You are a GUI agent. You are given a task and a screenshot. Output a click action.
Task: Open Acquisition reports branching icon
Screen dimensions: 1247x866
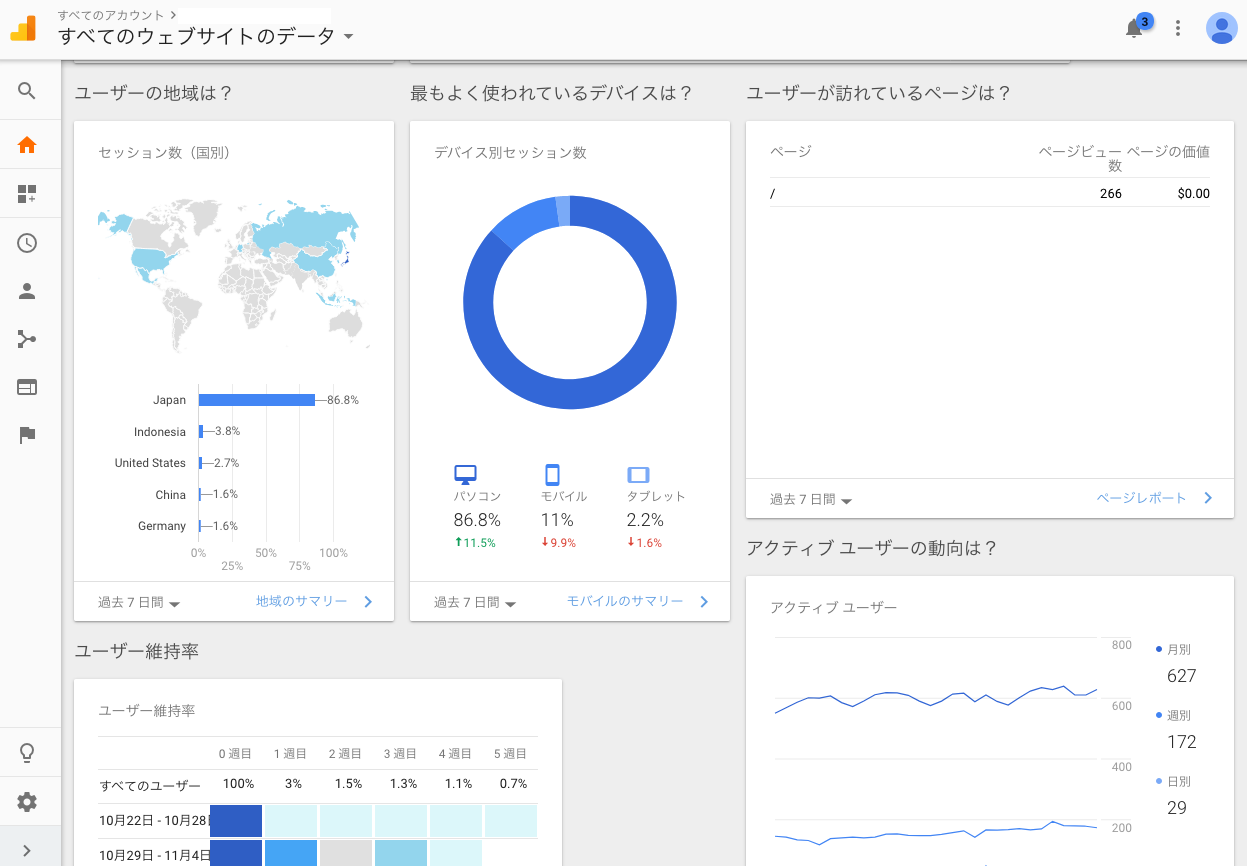point(27,339)
